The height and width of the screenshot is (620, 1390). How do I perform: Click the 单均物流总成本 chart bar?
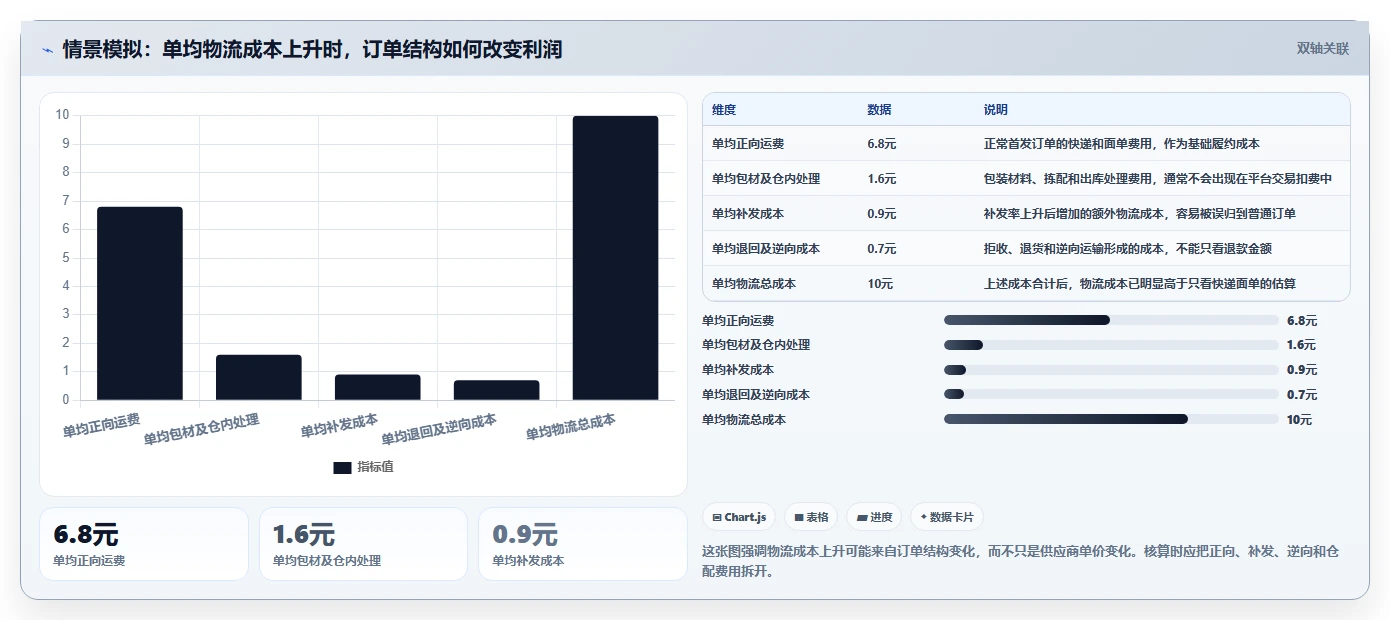click(616, 258)
